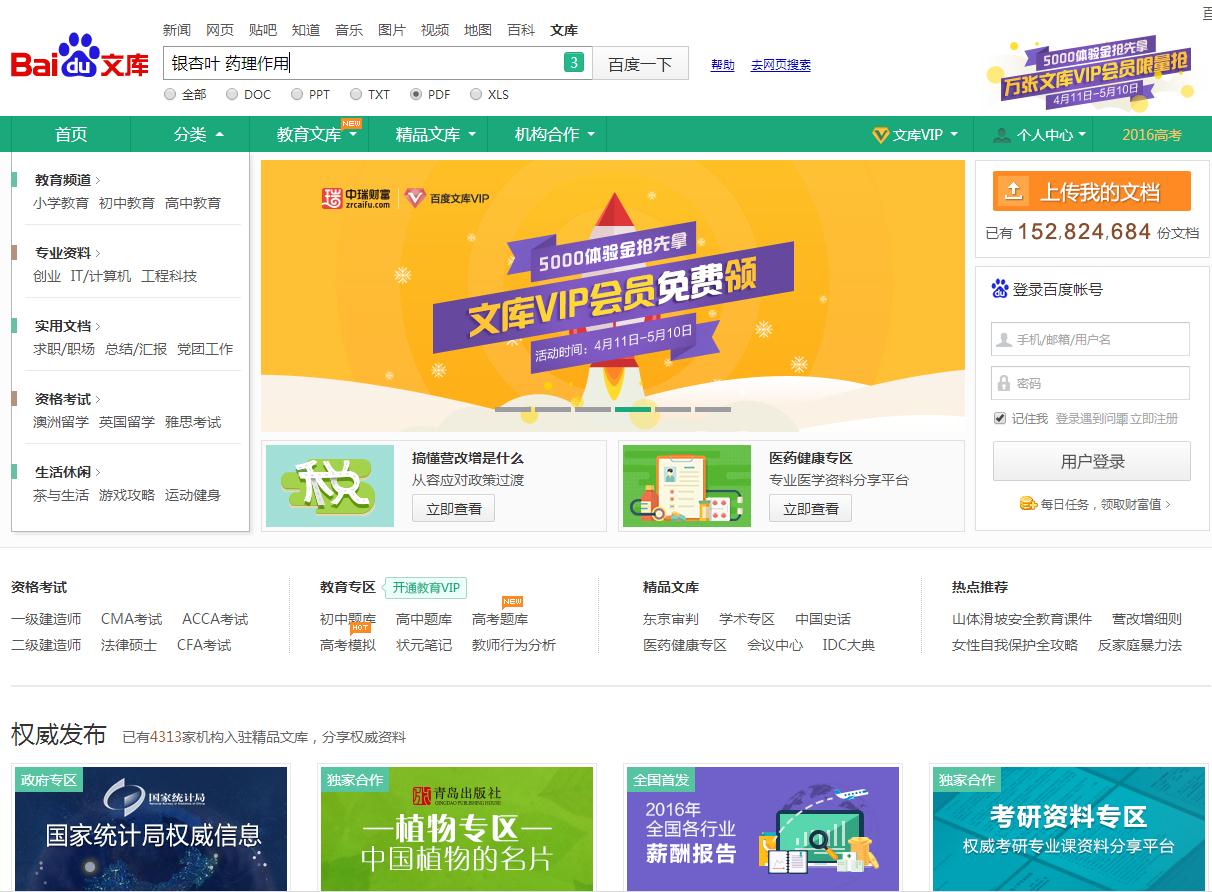Click the green number 3 badge in search box
The width and height of the screenshot is (1212, 892).
click(574, 63)
